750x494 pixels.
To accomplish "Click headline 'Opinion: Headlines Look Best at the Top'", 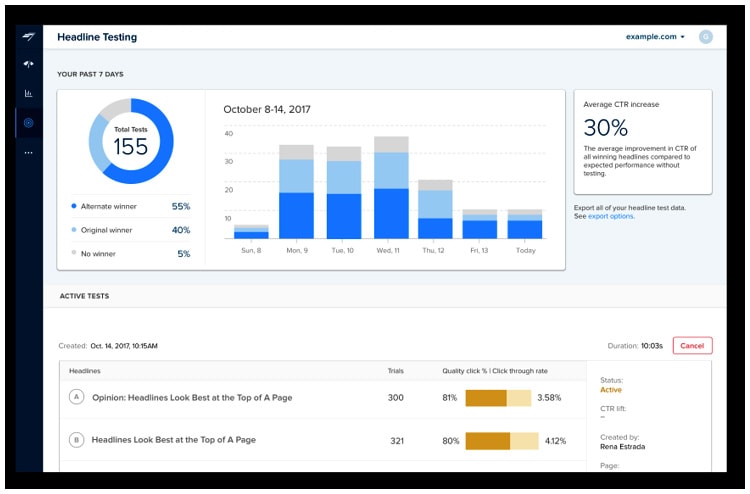I will click(192, 397).
